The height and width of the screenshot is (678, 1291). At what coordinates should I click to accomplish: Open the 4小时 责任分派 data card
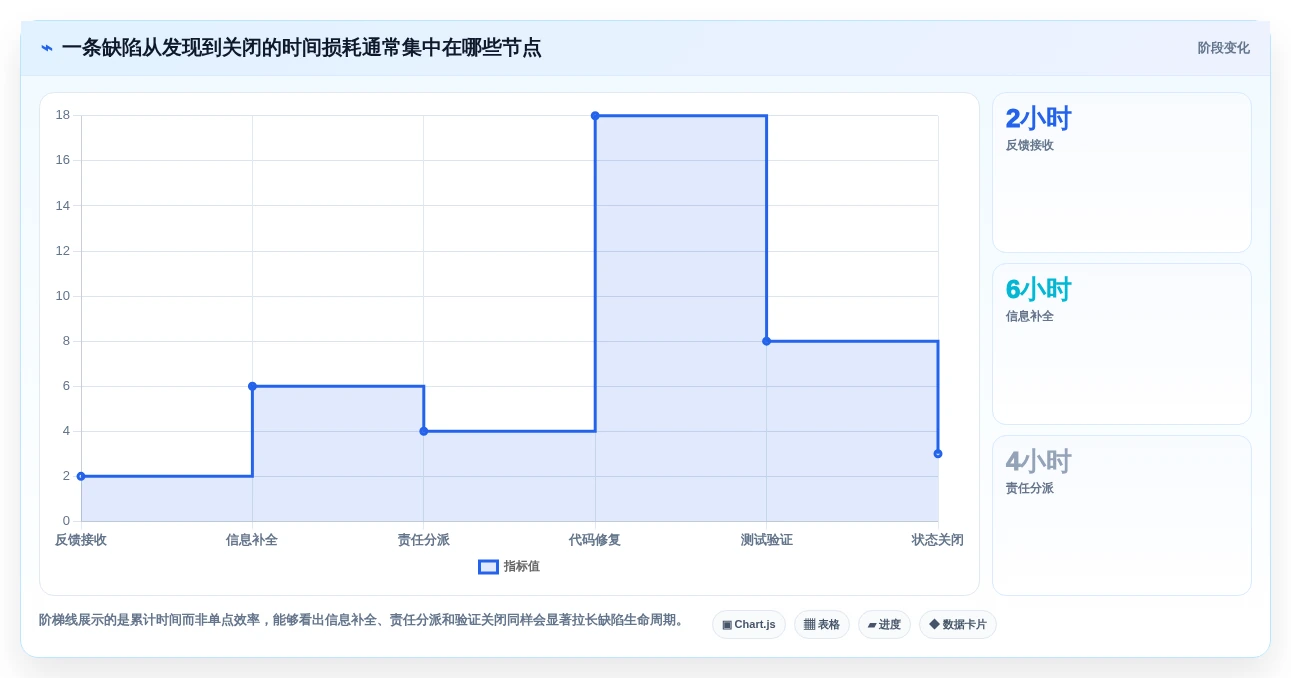coord(1121,516)
